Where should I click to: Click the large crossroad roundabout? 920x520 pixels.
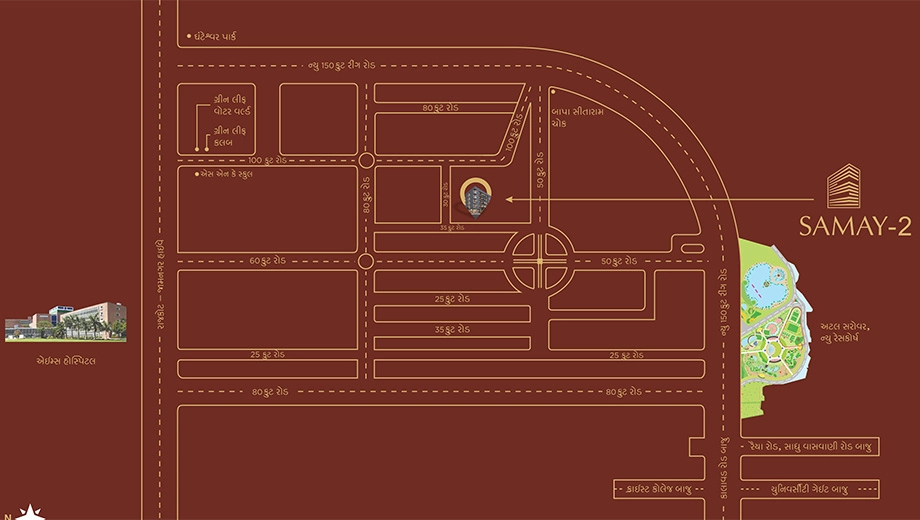pos(540,261)
